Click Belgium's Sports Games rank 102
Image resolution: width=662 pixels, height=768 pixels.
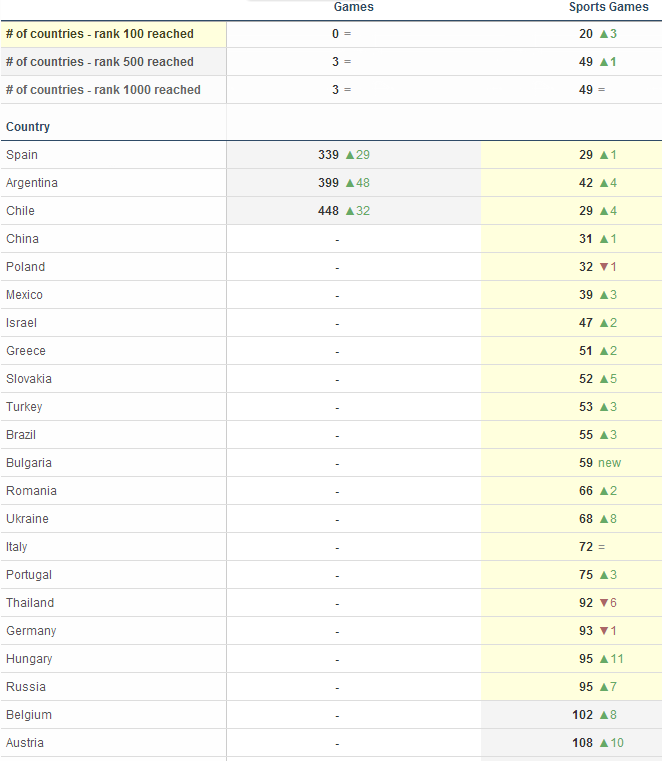point(583,715)
